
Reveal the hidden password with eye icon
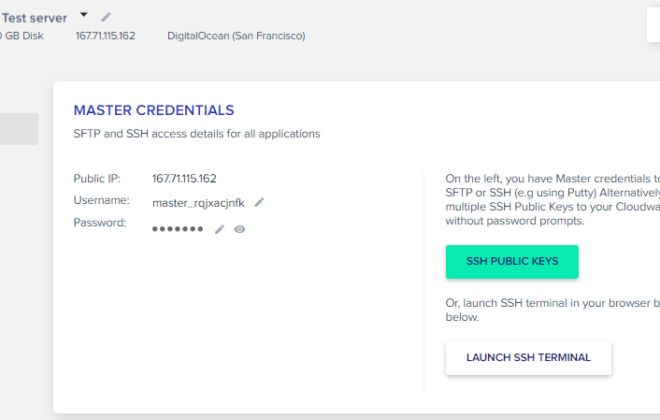click(240, 229)
